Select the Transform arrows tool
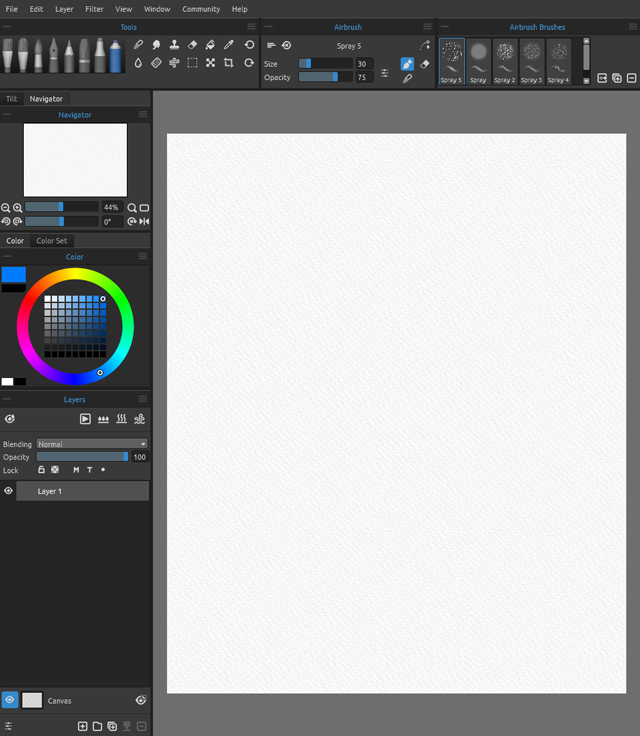The height and width of the screenshot is (736, 640). click(210, 62)
